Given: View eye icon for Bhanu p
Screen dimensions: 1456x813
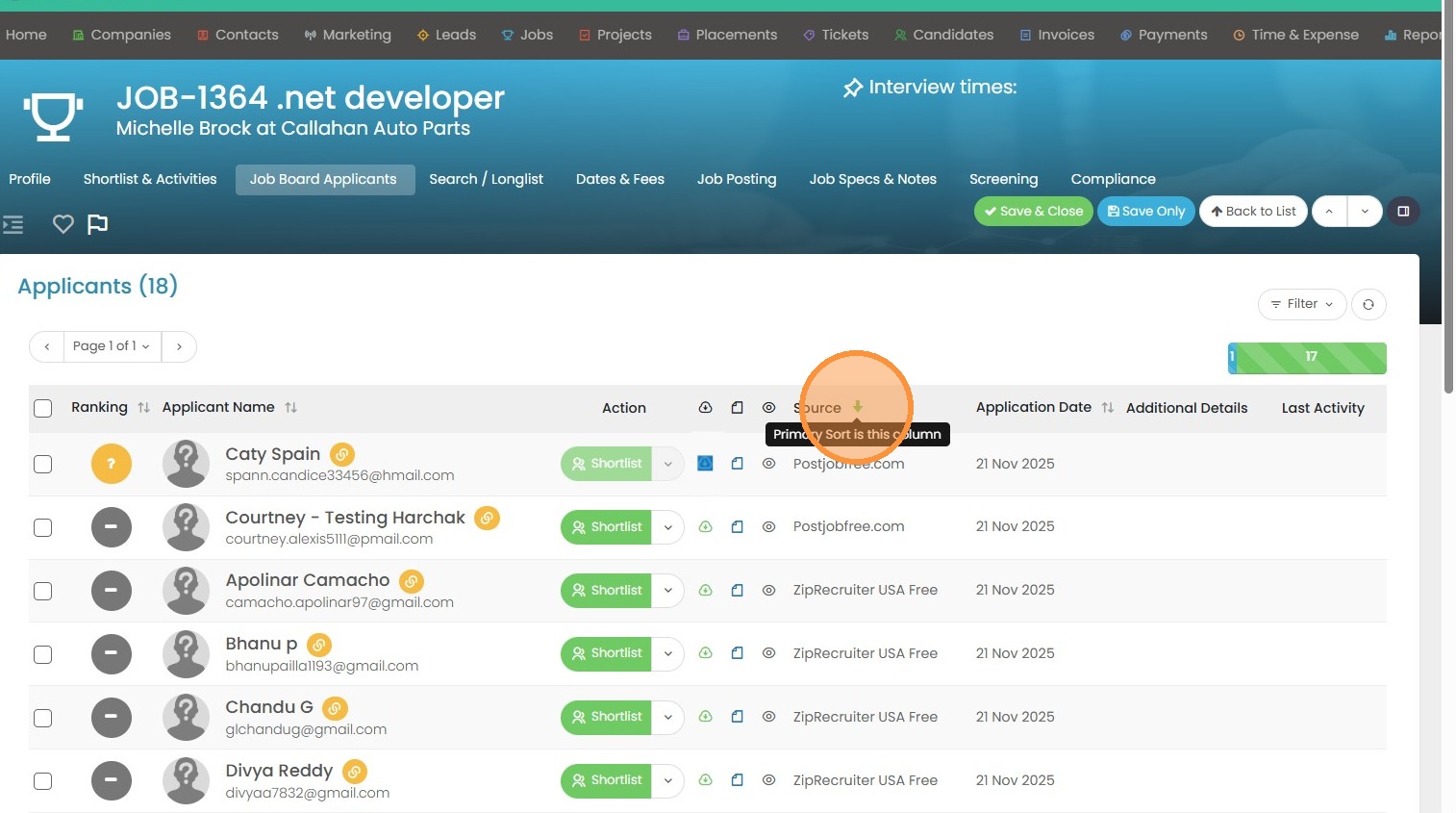Looking at the screenshot, I should tap(768, 653).
